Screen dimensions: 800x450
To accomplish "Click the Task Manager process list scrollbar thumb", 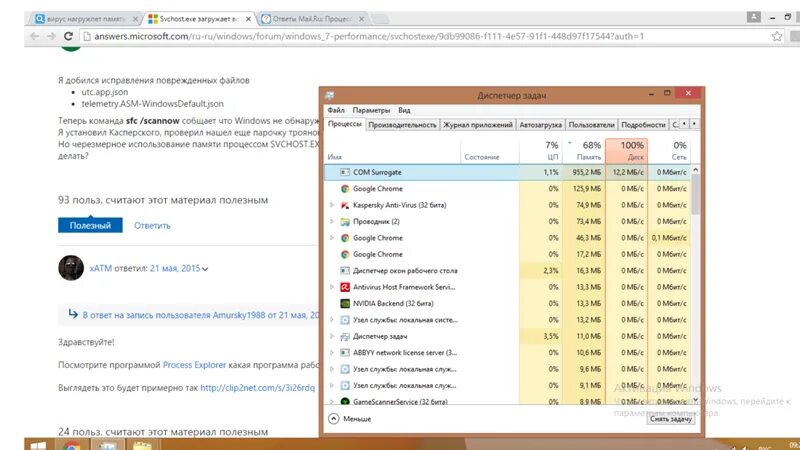I will pos(695,194).
